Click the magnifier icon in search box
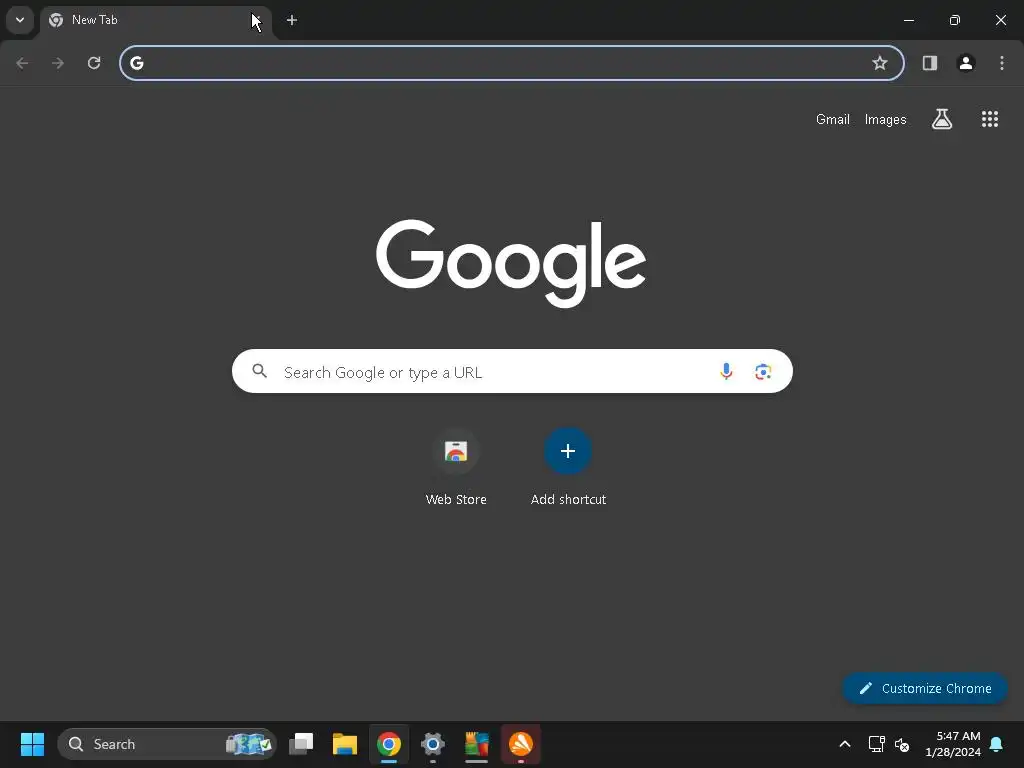Viewport: 1024px width, 768px height. click(260, 371)
